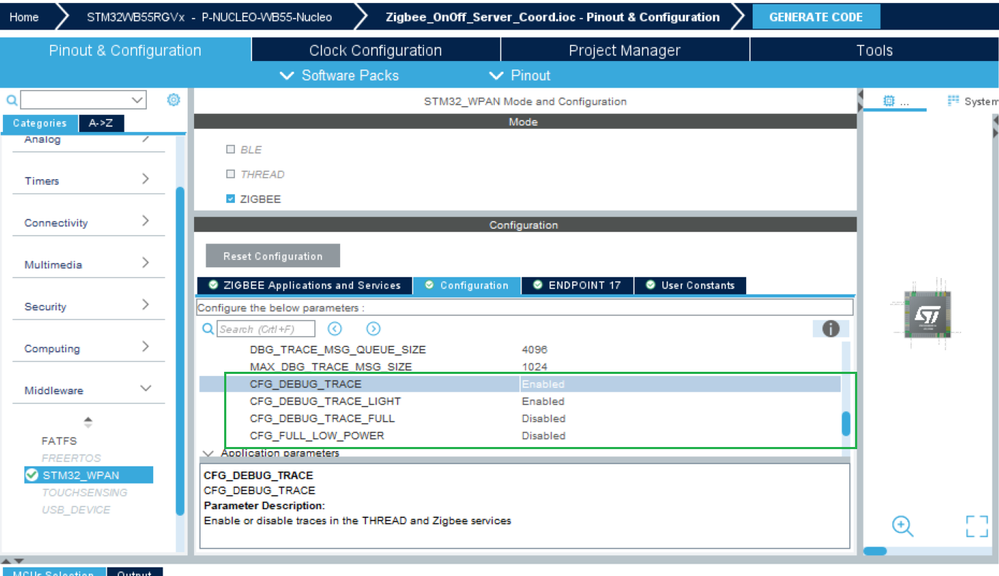Click the pinout panel splitter arrows
Viewport: 999px width, 576px height.
click(x=860, y=101)
